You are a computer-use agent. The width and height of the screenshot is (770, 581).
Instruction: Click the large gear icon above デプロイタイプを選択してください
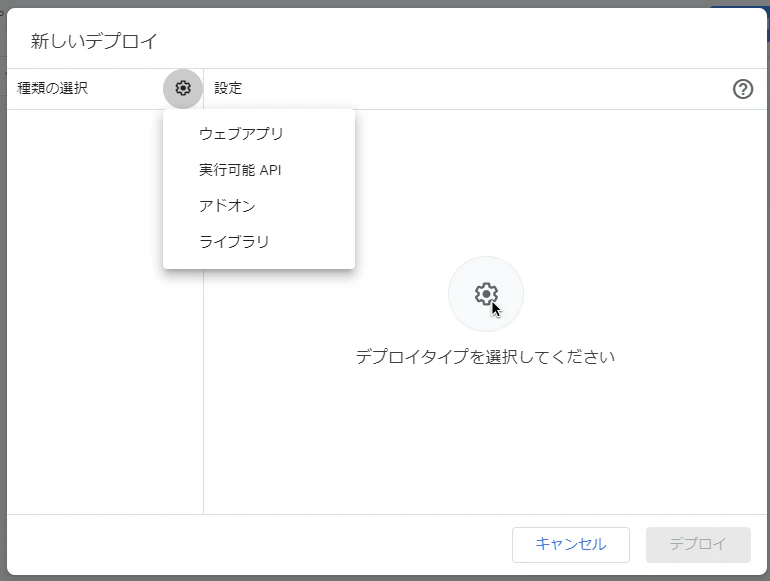(486, 294)
